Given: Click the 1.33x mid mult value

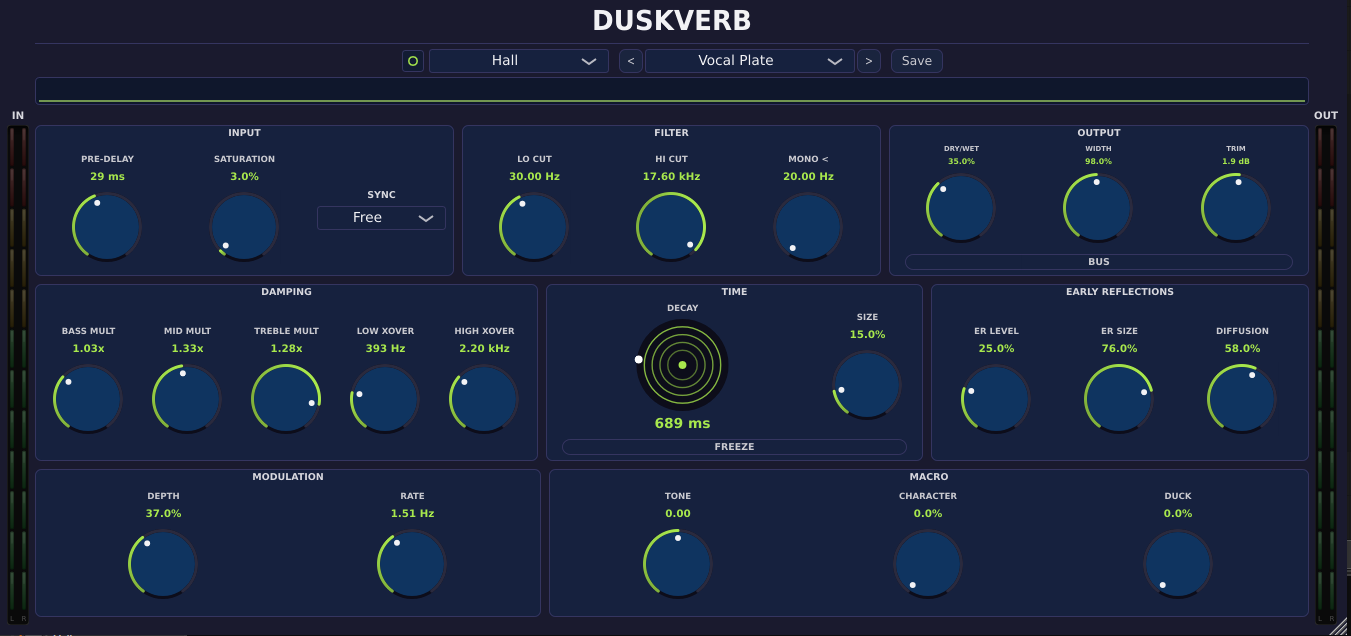Looking at the screenshot, I should [x=187, y=348].
